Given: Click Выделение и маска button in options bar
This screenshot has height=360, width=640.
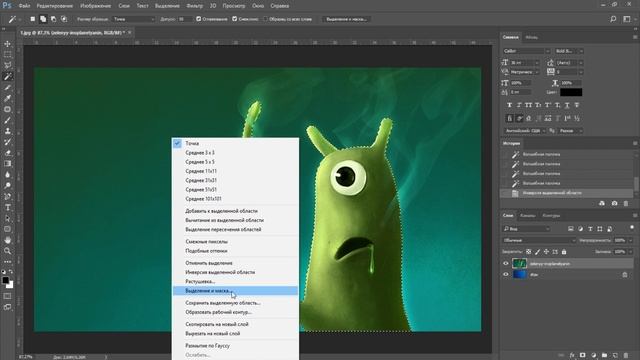Looking at the screenshot, I should [347, 19].
